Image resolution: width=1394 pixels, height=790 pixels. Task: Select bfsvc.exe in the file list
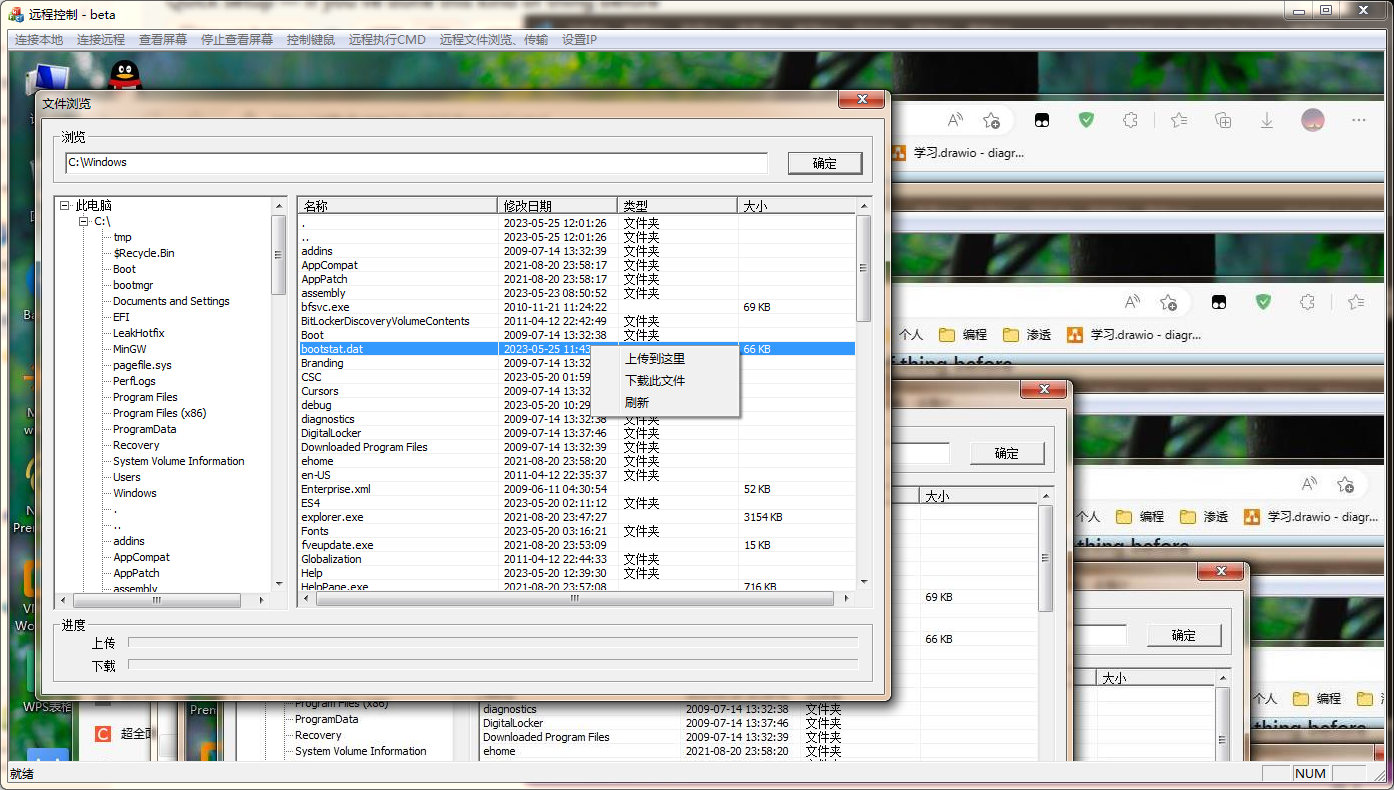325,307
